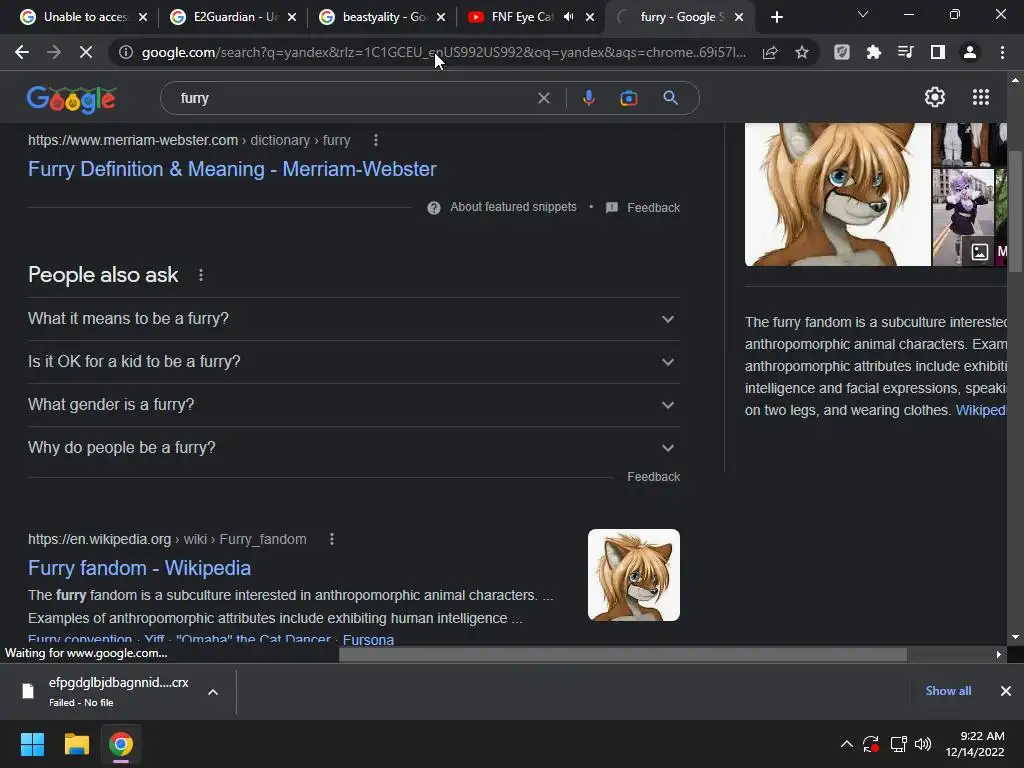This screenshot has height=768, width=1024.
Task: Expand 'Is it OK for a kid to be a furry?'
Action: (354, 362)
